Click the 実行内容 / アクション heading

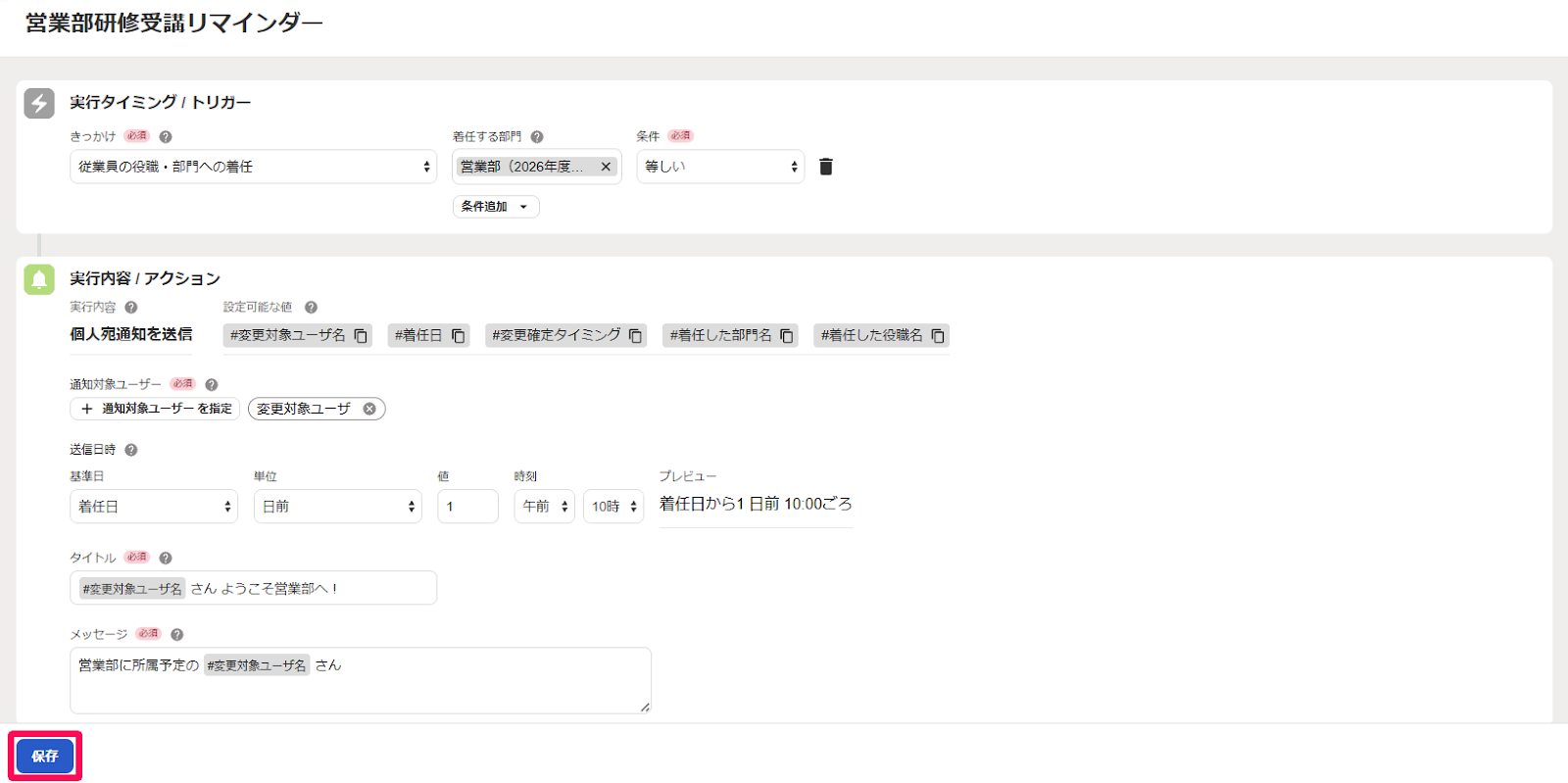pyautogui.click(x=145, y=279)
